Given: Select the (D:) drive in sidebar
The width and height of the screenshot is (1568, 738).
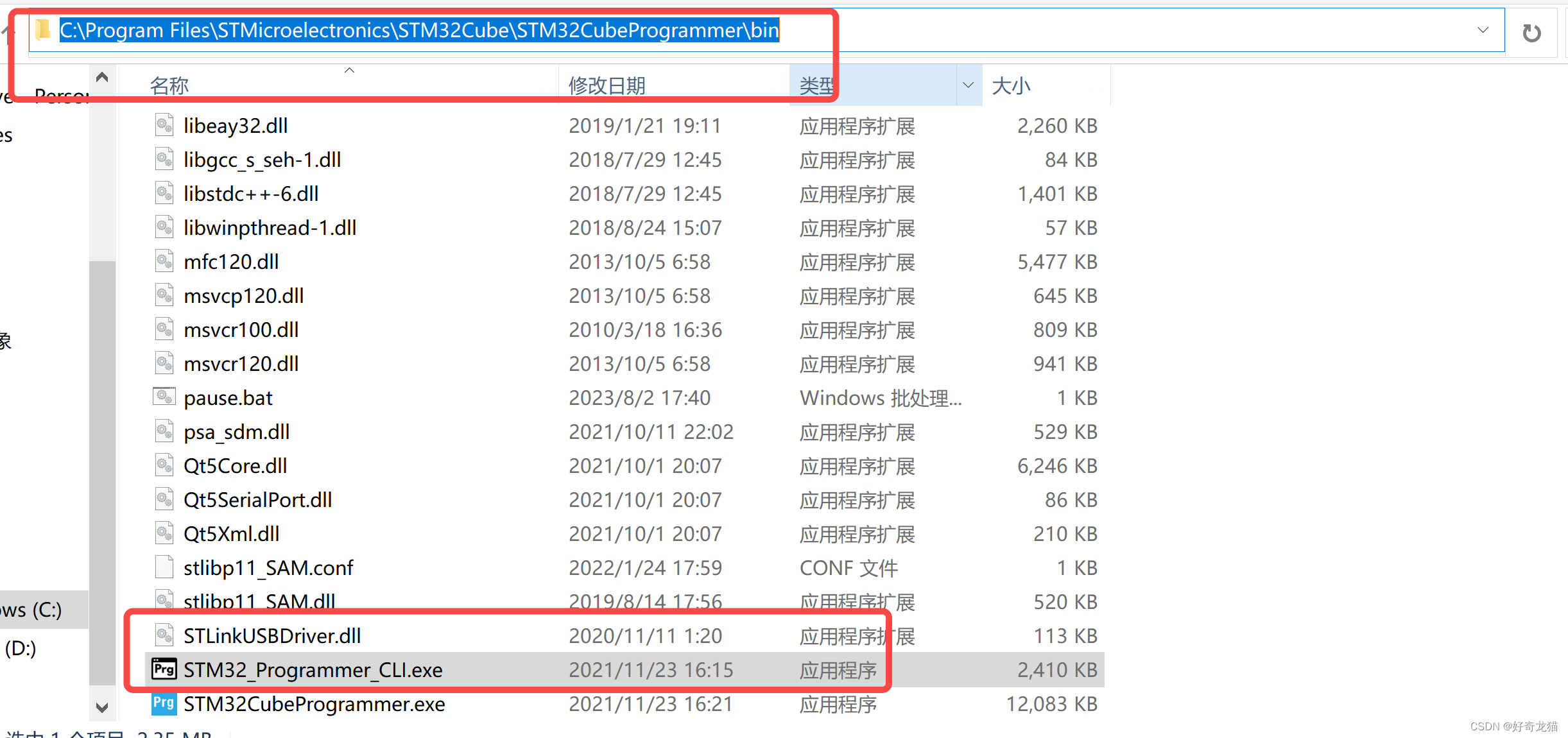Looking at the screenshot, I should [x=21, y=648].
